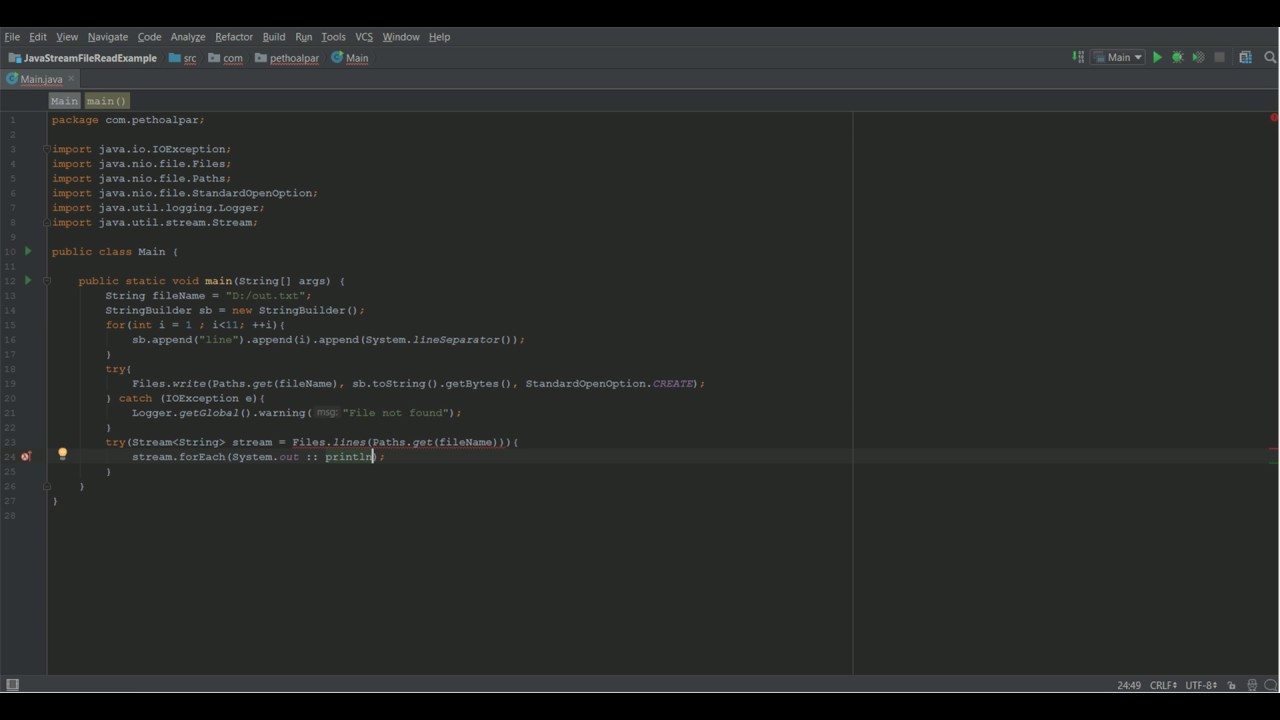Click on package com.pethoalpar line
The image size is (1280, 720).
pos(128,120)
